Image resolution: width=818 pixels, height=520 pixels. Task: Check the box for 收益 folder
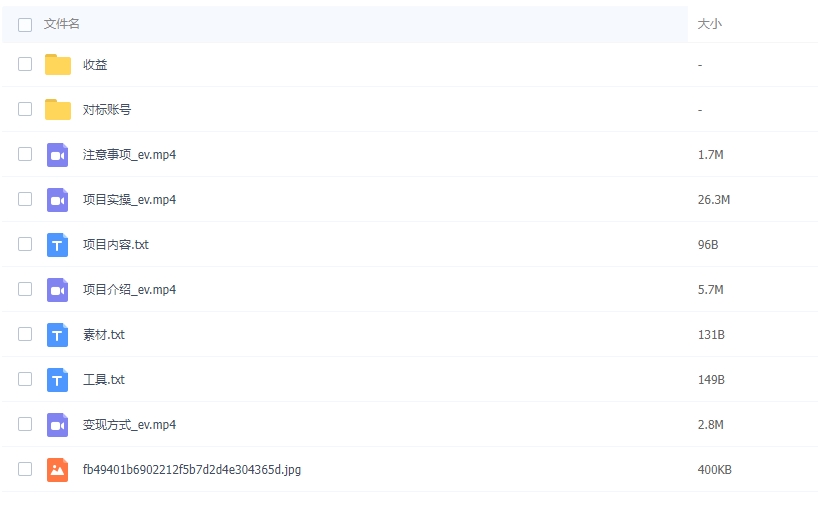pos(25,65)
